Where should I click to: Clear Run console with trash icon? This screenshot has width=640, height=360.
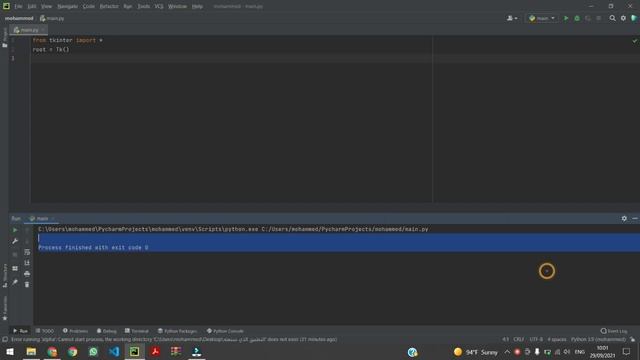coord(27,284)
